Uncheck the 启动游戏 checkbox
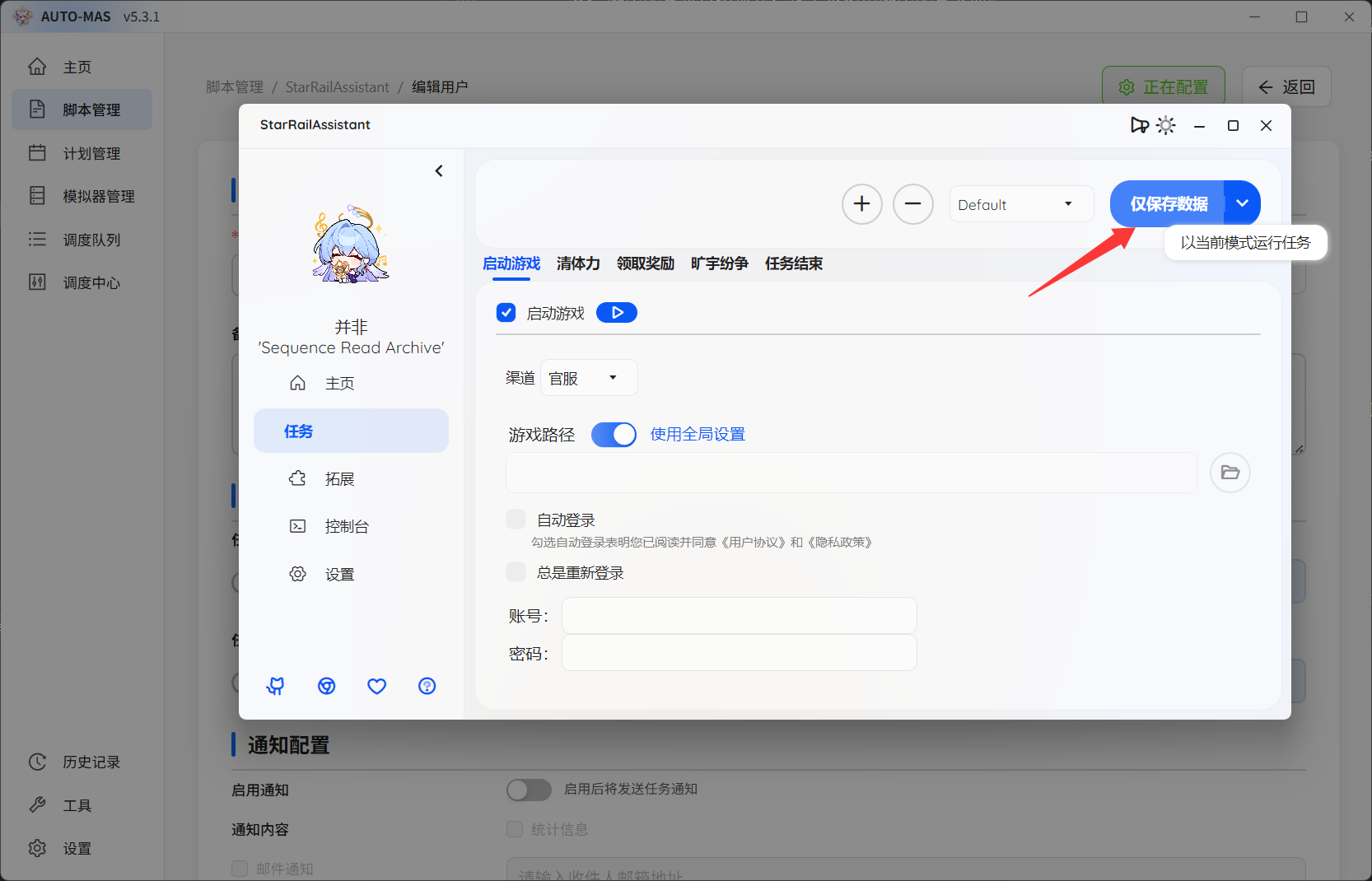The width and height of the screenshot is (1372, 881). point(506,313)
